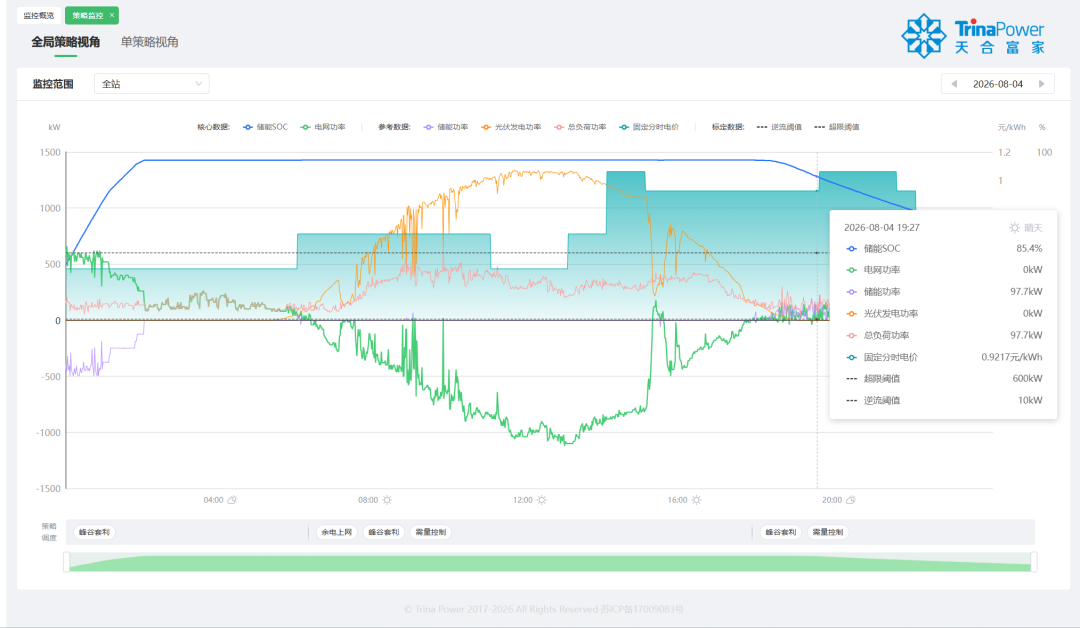
Task: Open the 监控范围 全站 dropdown
Action: [x=152, y=84]
